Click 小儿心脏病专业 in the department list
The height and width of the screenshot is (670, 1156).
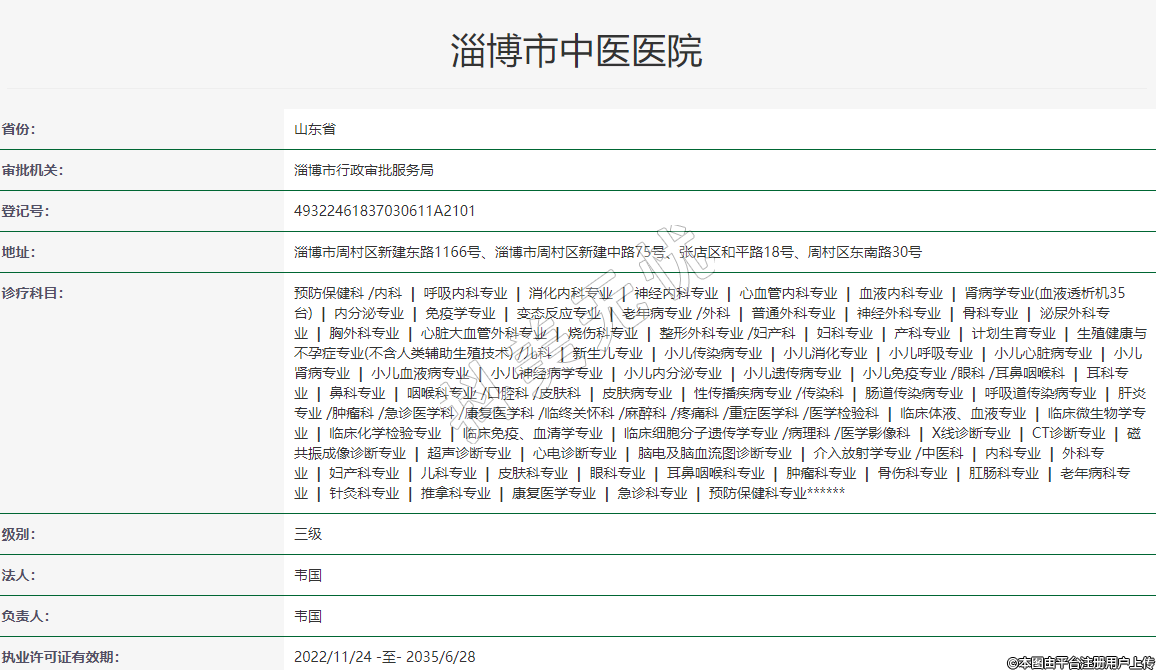coord(1043,353)
